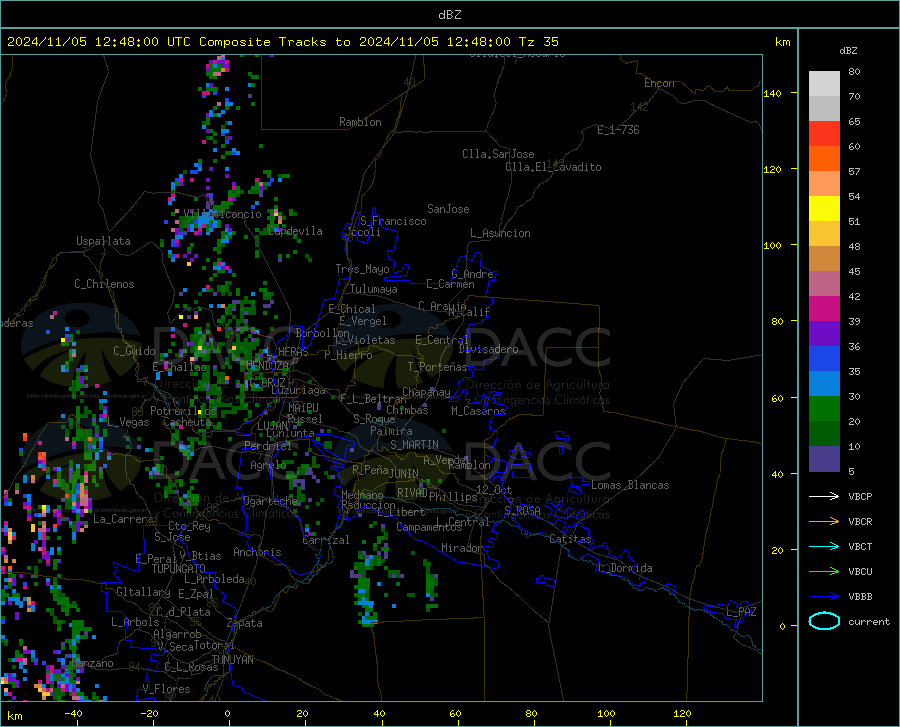Click the 'Zapata' place label

point(245,623)
